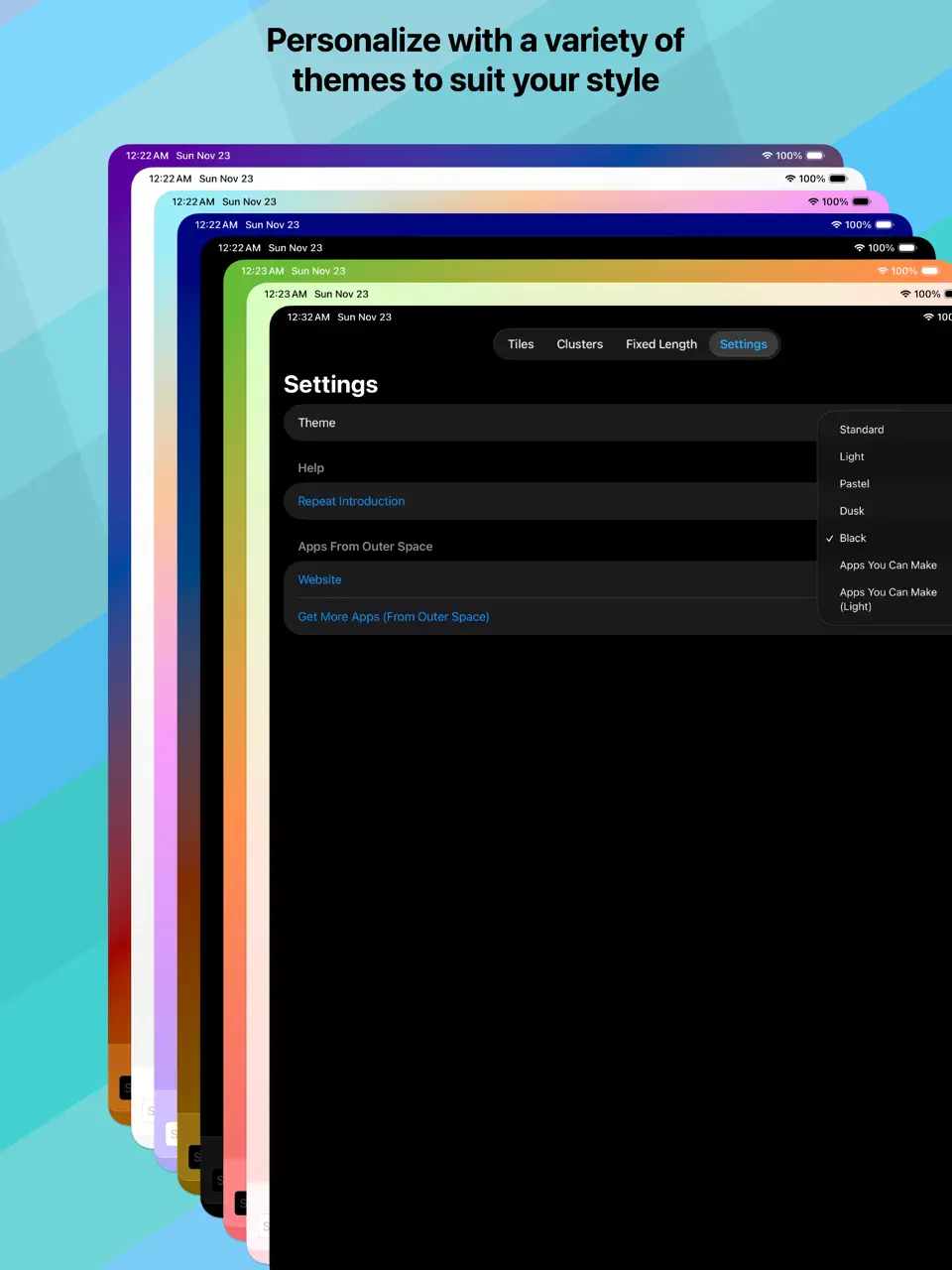
Task: Choose the Pastel theme option
Action: coord(854,483)
